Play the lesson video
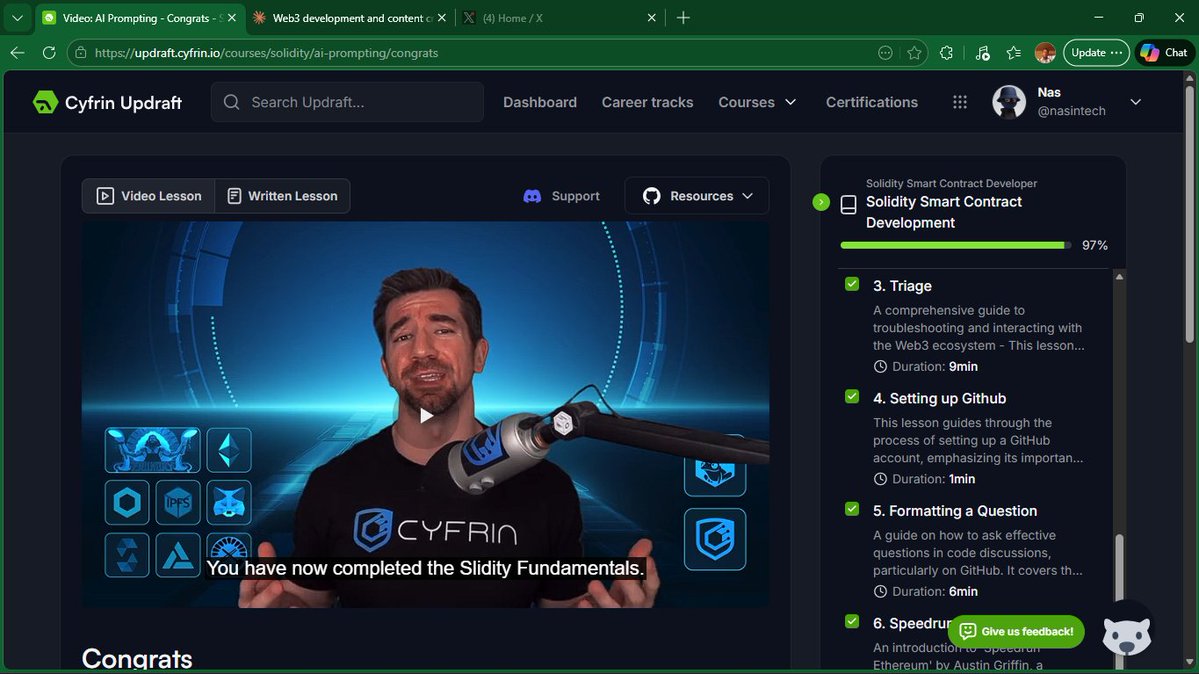 426,415
